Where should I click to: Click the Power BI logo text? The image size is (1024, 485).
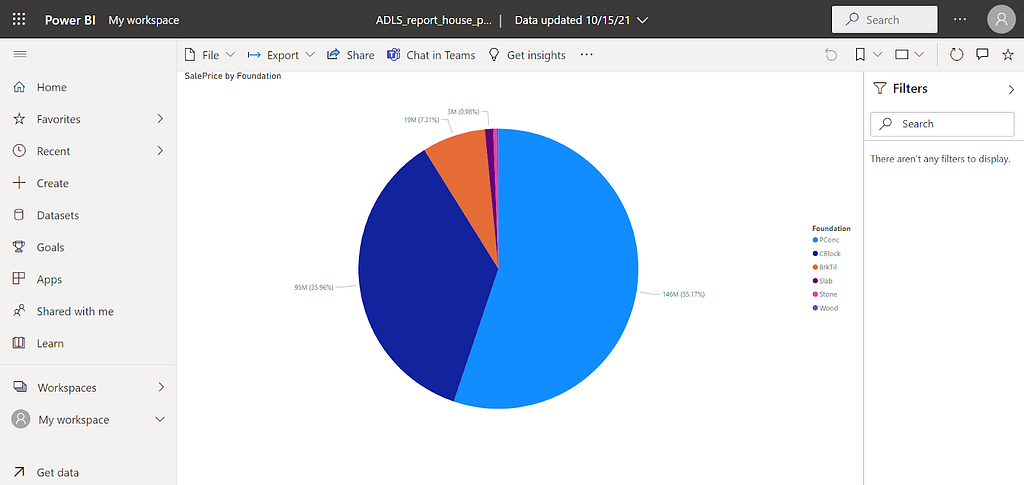70,20
